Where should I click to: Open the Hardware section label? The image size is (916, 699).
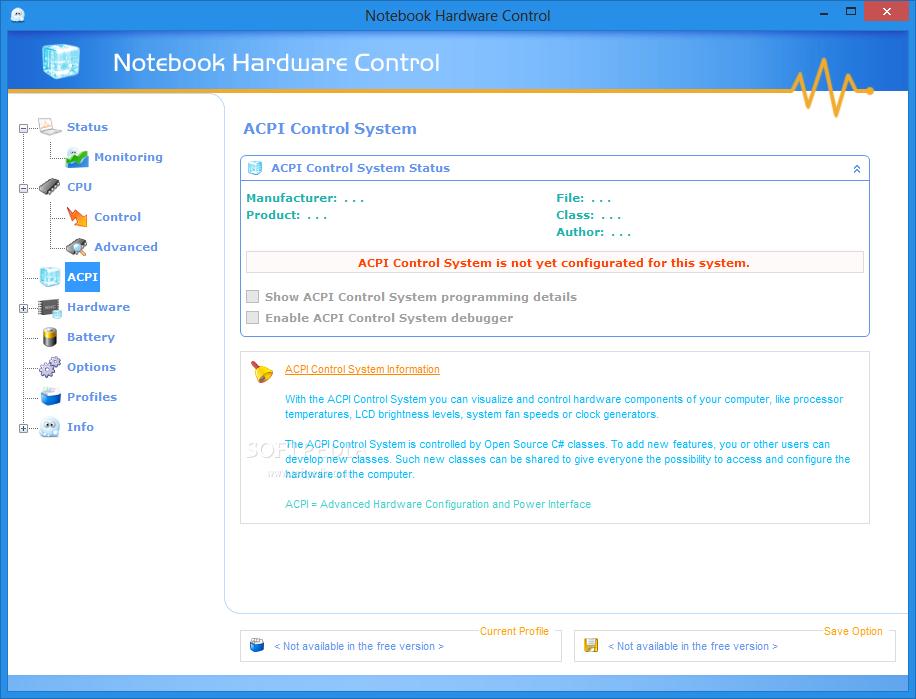98,307
